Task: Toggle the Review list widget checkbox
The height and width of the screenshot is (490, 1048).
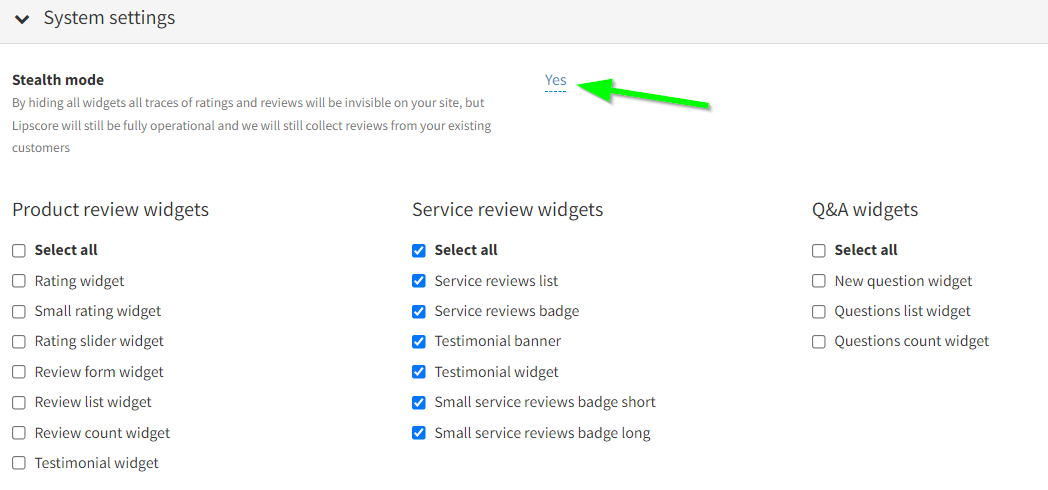Action: pyautogui.click(x=19, y=402)
